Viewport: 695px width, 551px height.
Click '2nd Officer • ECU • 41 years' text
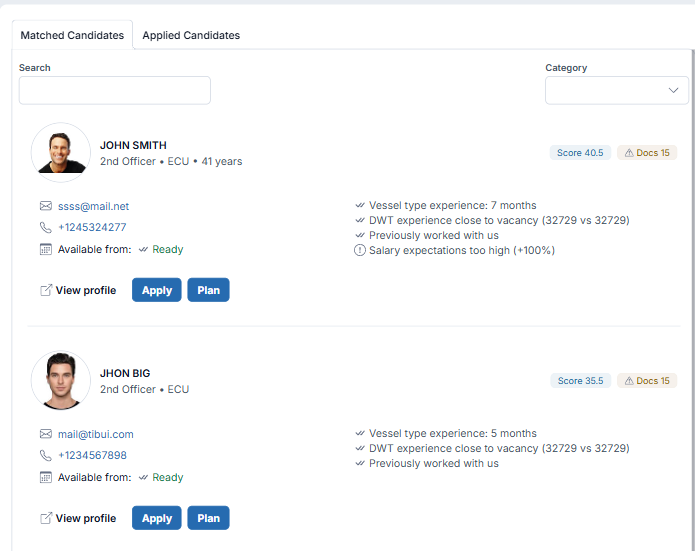pos(171,161)
